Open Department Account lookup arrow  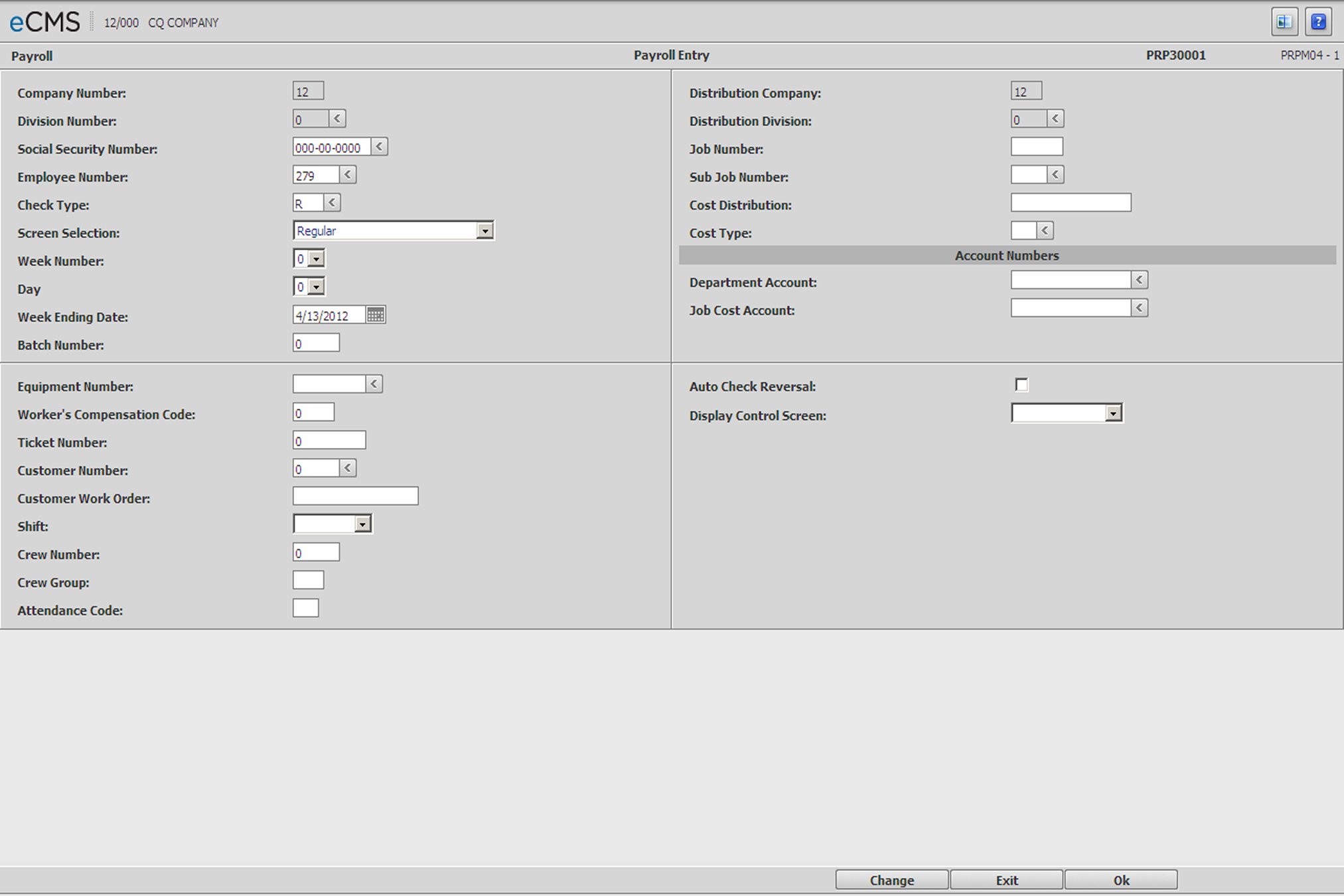coord(1140,279)
